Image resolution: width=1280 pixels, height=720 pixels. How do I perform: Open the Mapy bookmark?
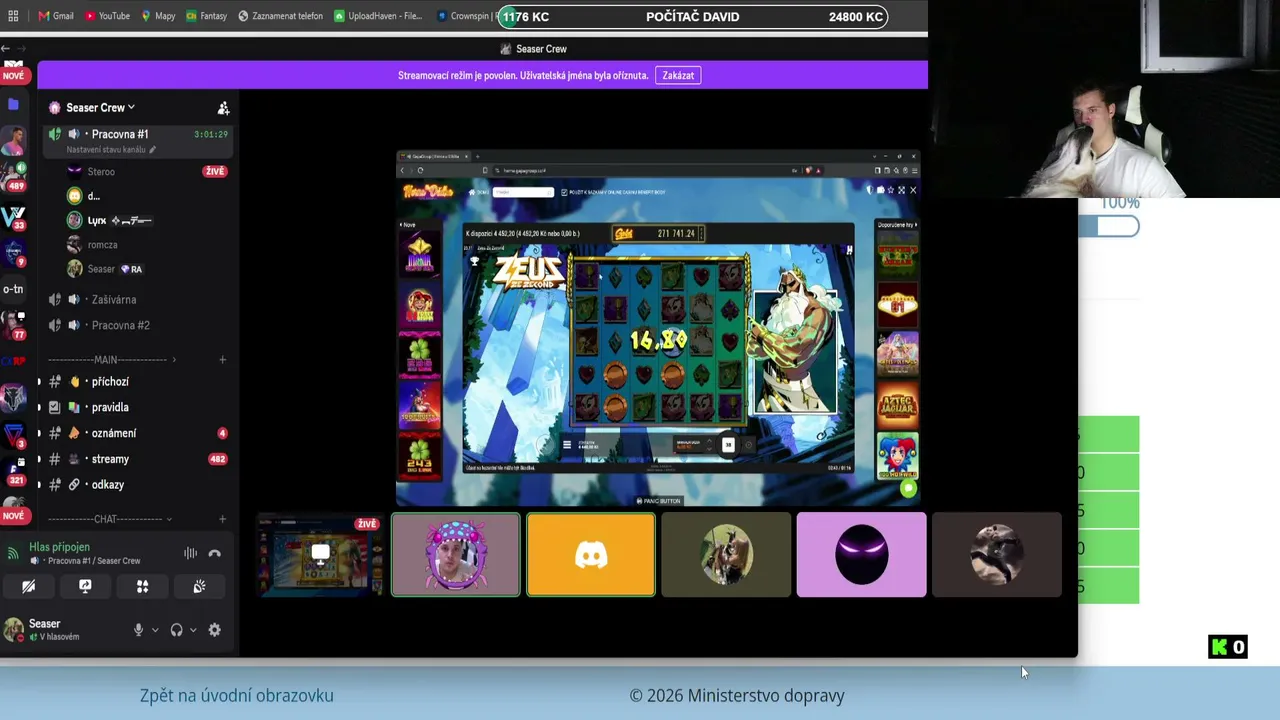(x=158, y=16)
